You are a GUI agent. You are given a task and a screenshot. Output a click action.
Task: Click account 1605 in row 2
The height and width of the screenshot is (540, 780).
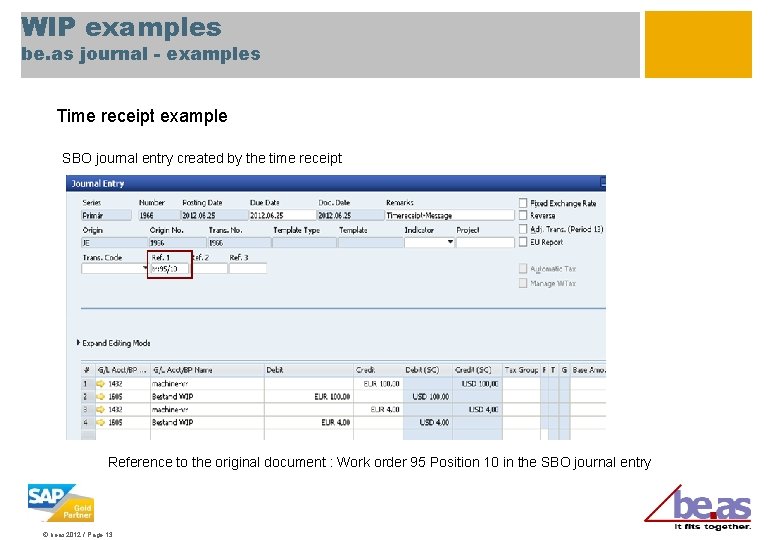[115, 397]
